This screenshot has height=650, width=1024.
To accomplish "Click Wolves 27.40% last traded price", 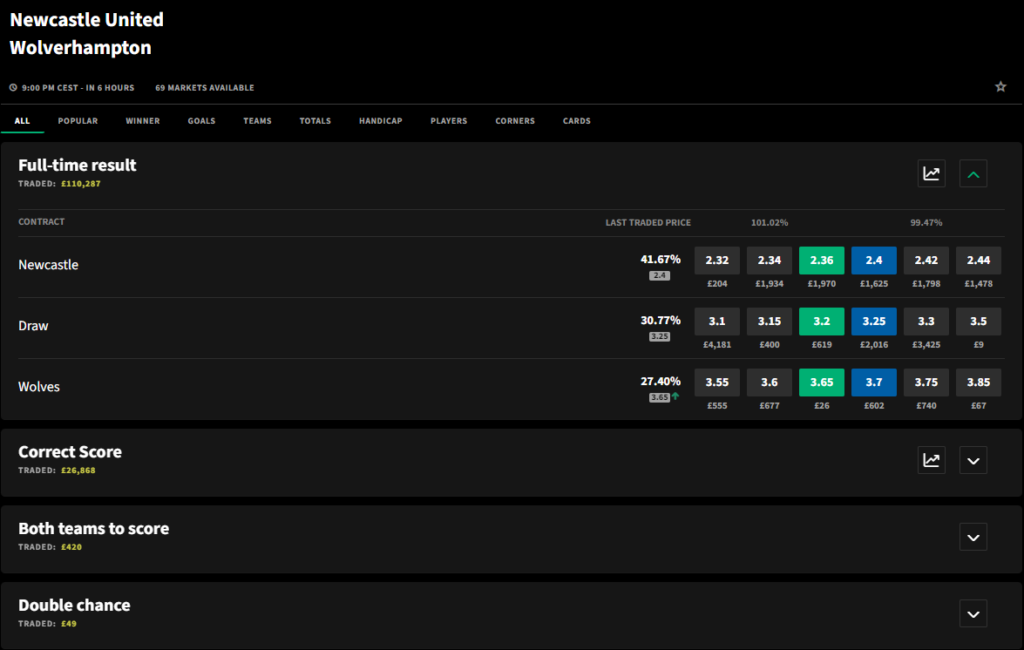I will (660, 381).
